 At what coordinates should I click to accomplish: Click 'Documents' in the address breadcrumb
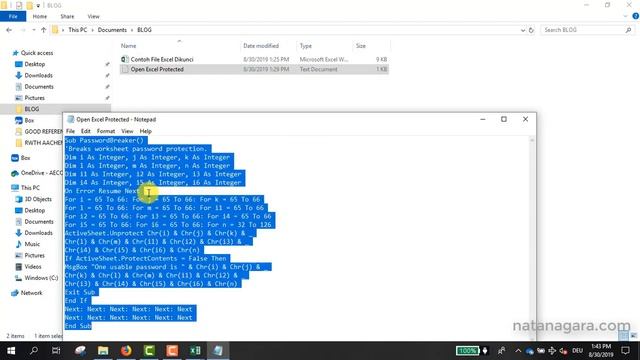pyautogui.click(x=112, y=30)
